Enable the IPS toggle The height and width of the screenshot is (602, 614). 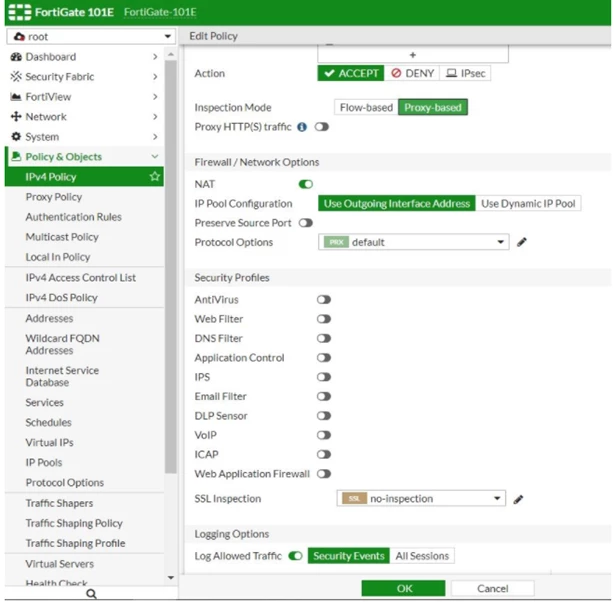pyautogui.click(x=324, y=377)
